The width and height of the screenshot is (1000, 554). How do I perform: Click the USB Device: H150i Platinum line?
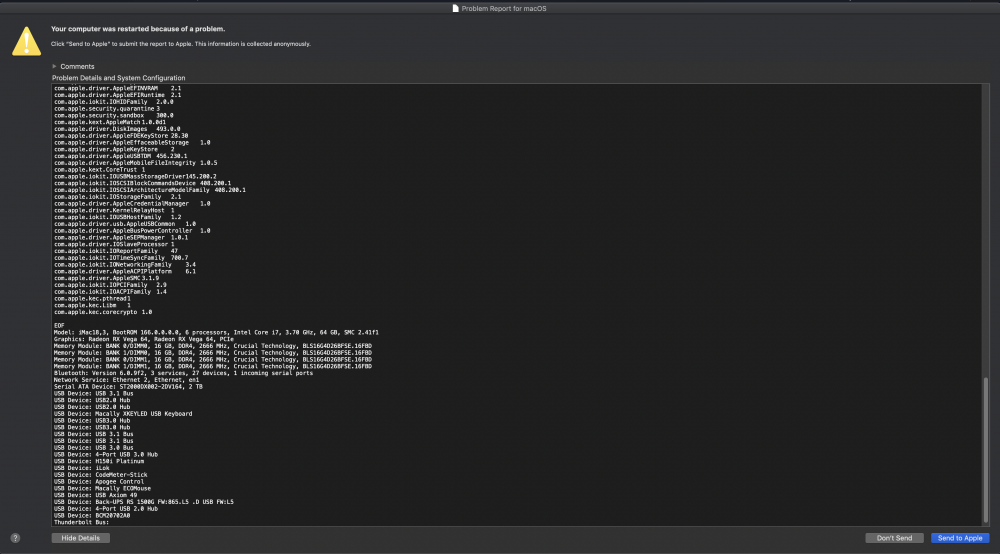[x=99, y=462]
